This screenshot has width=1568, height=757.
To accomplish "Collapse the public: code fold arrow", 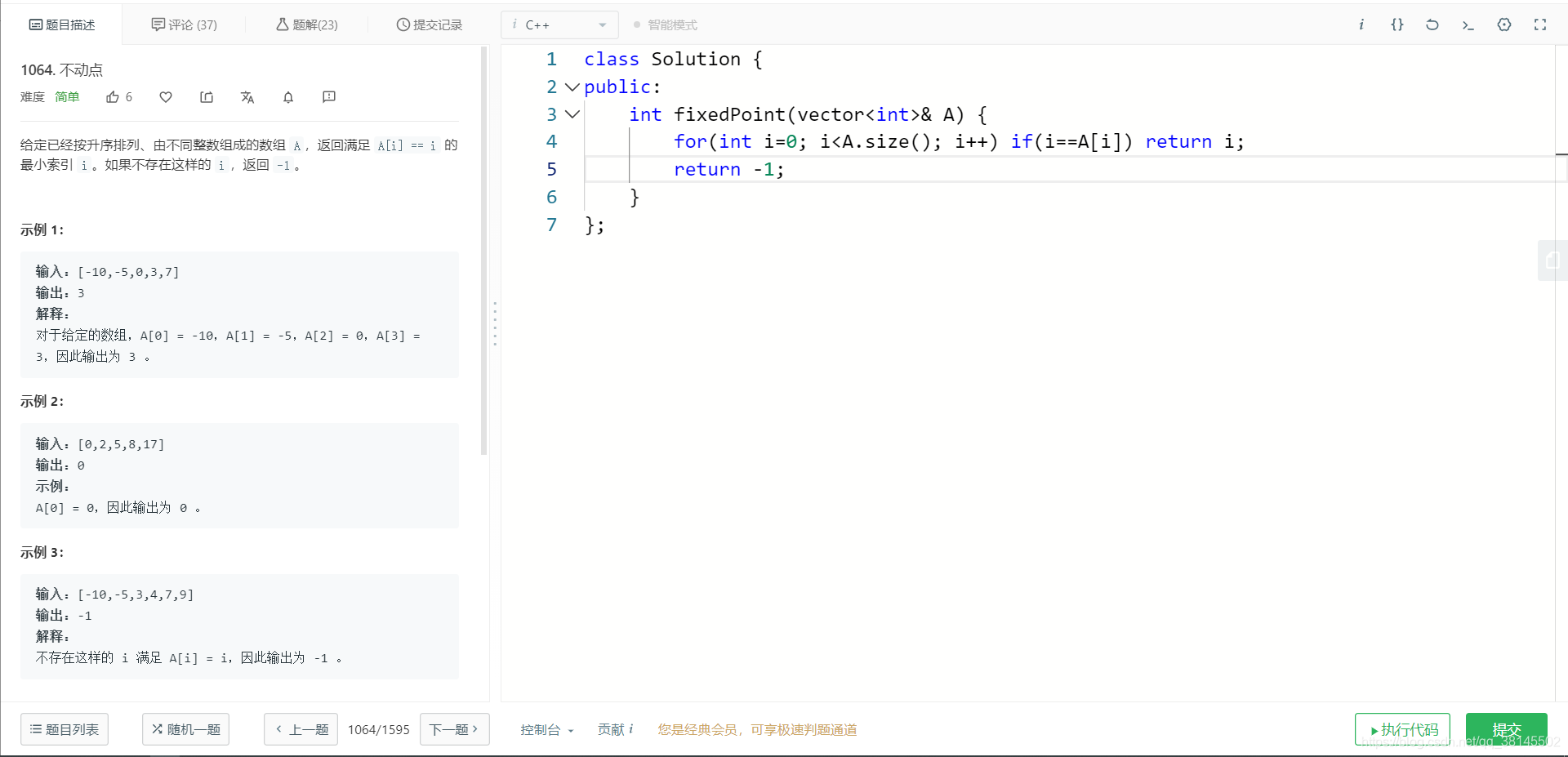I will coord(572,87).
